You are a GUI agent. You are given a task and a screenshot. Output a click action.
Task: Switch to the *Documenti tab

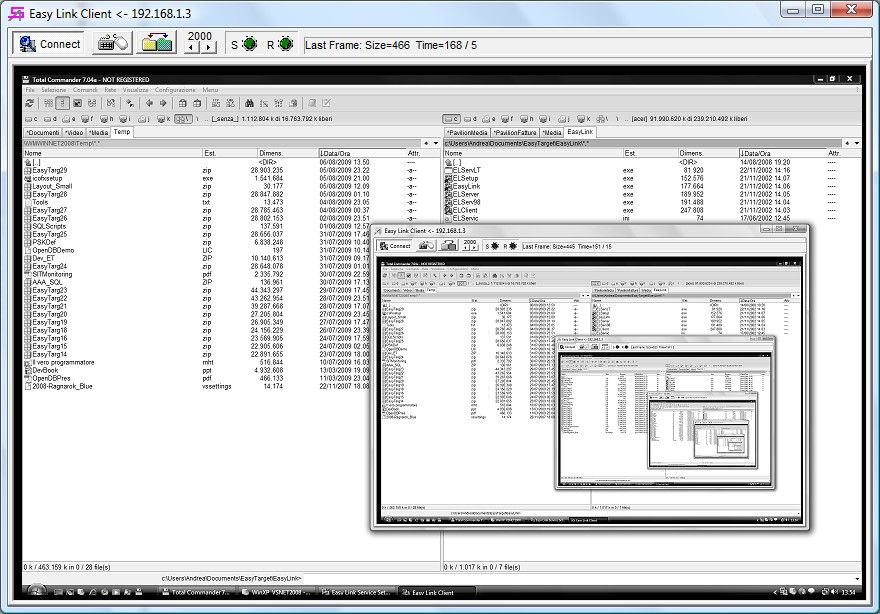(43, 132)
